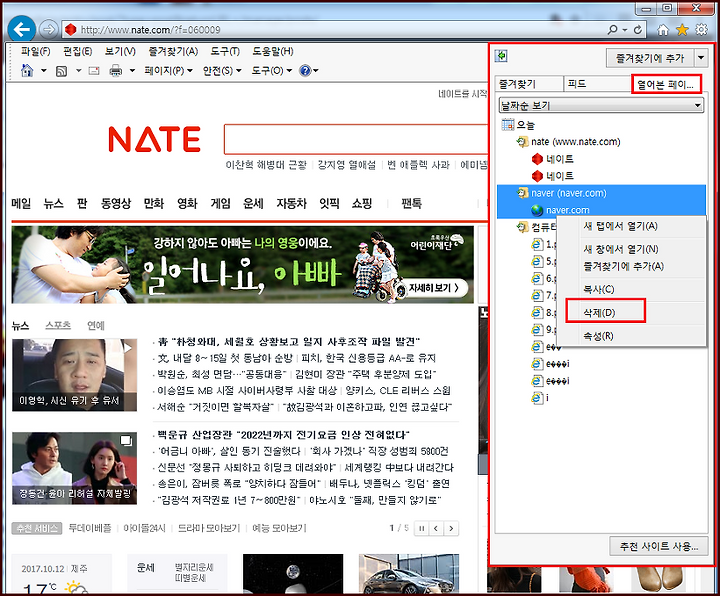
Task: Choose 복사(C) in the context menu
Action: click(x=599, y=290)
